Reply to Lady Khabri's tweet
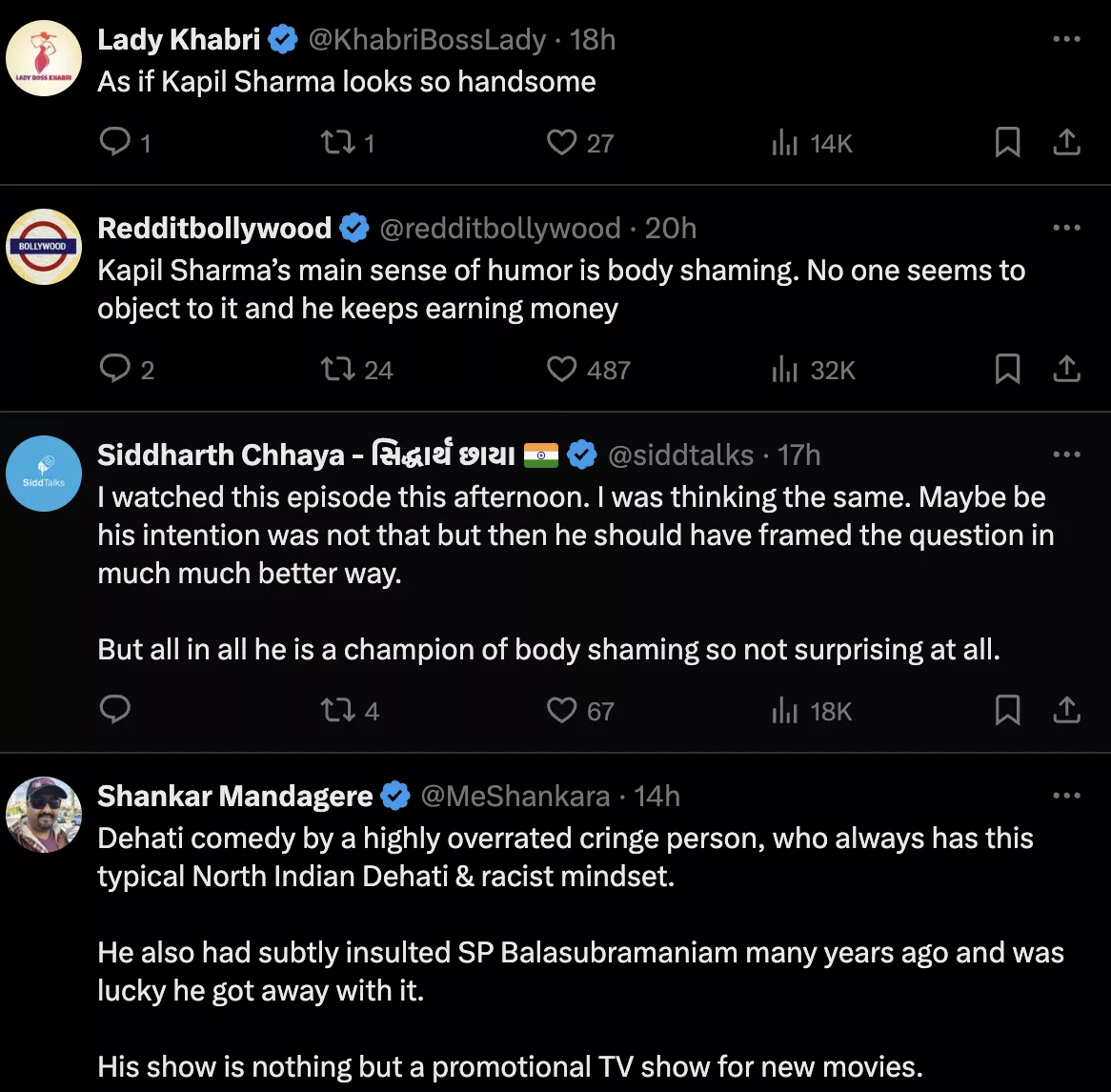This screenshot has height=1092, width=1111. 115,142
